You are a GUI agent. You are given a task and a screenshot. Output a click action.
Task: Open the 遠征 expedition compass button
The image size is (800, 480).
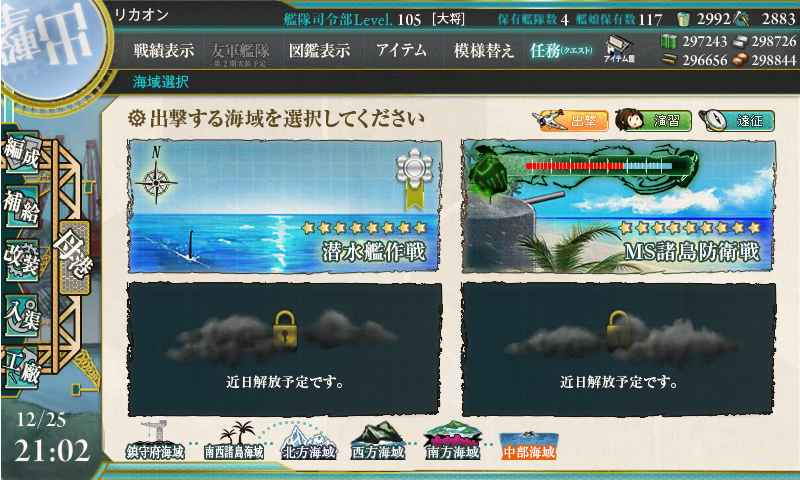tap(737, 120)
